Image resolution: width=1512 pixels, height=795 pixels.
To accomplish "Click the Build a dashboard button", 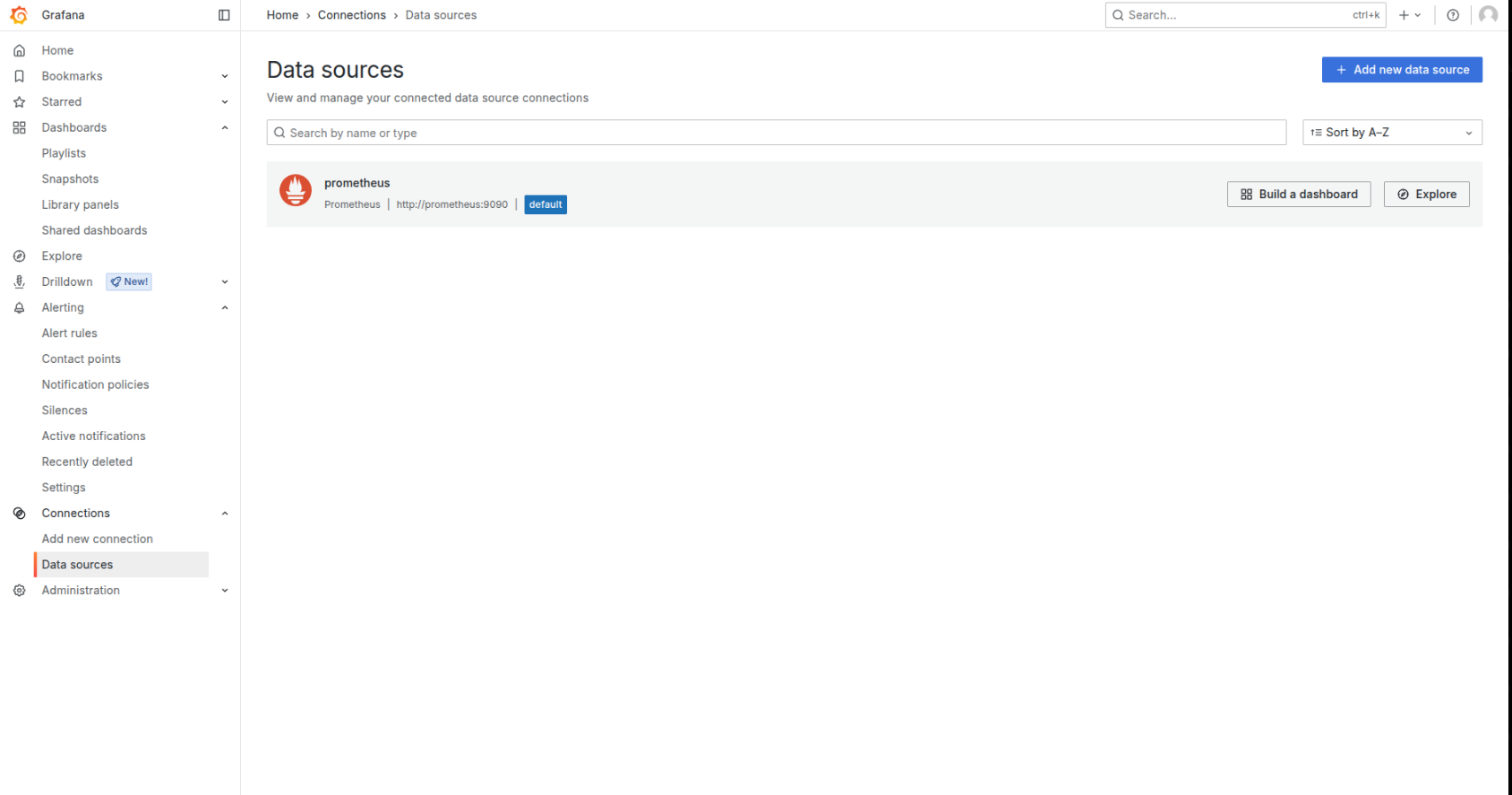I will pos(1299,194).
